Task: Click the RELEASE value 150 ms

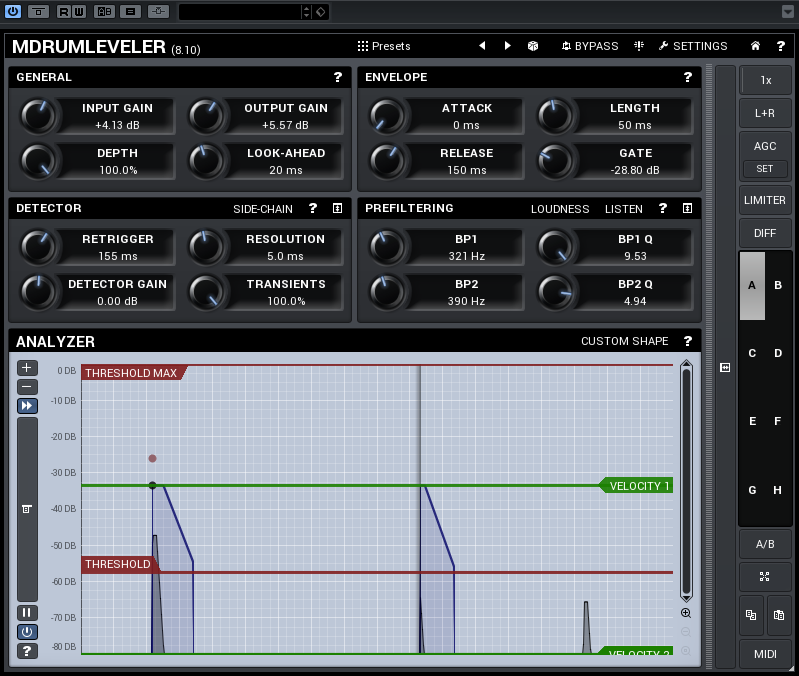Action: click(467, 170)
